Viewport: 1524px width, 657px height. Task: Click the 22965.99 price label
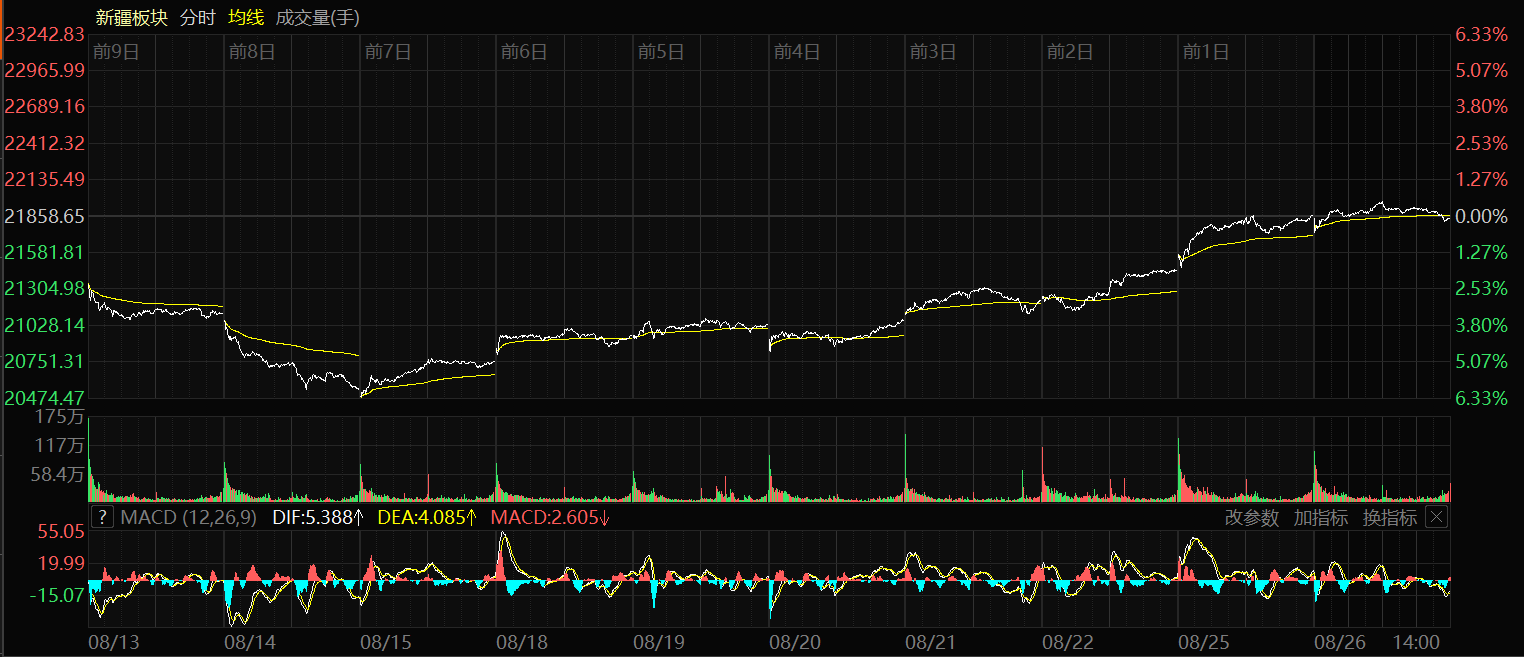[44, 70]
